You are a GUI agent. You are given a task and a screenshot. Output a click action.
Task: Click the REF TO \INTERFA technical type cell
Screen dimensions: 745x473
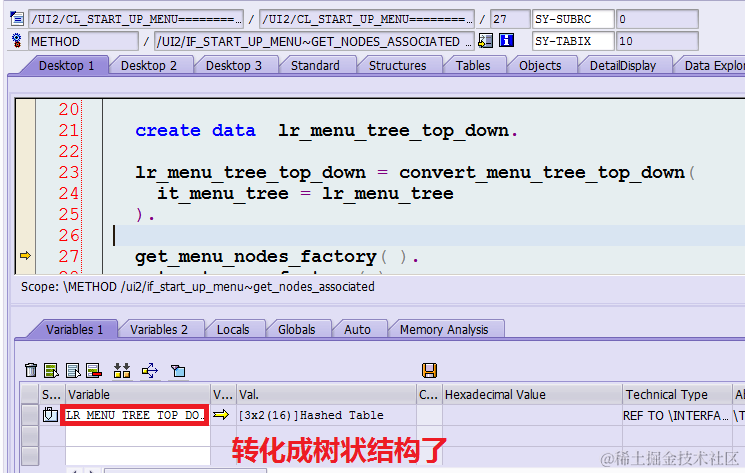pyautogui.click(x=677, y=415)
